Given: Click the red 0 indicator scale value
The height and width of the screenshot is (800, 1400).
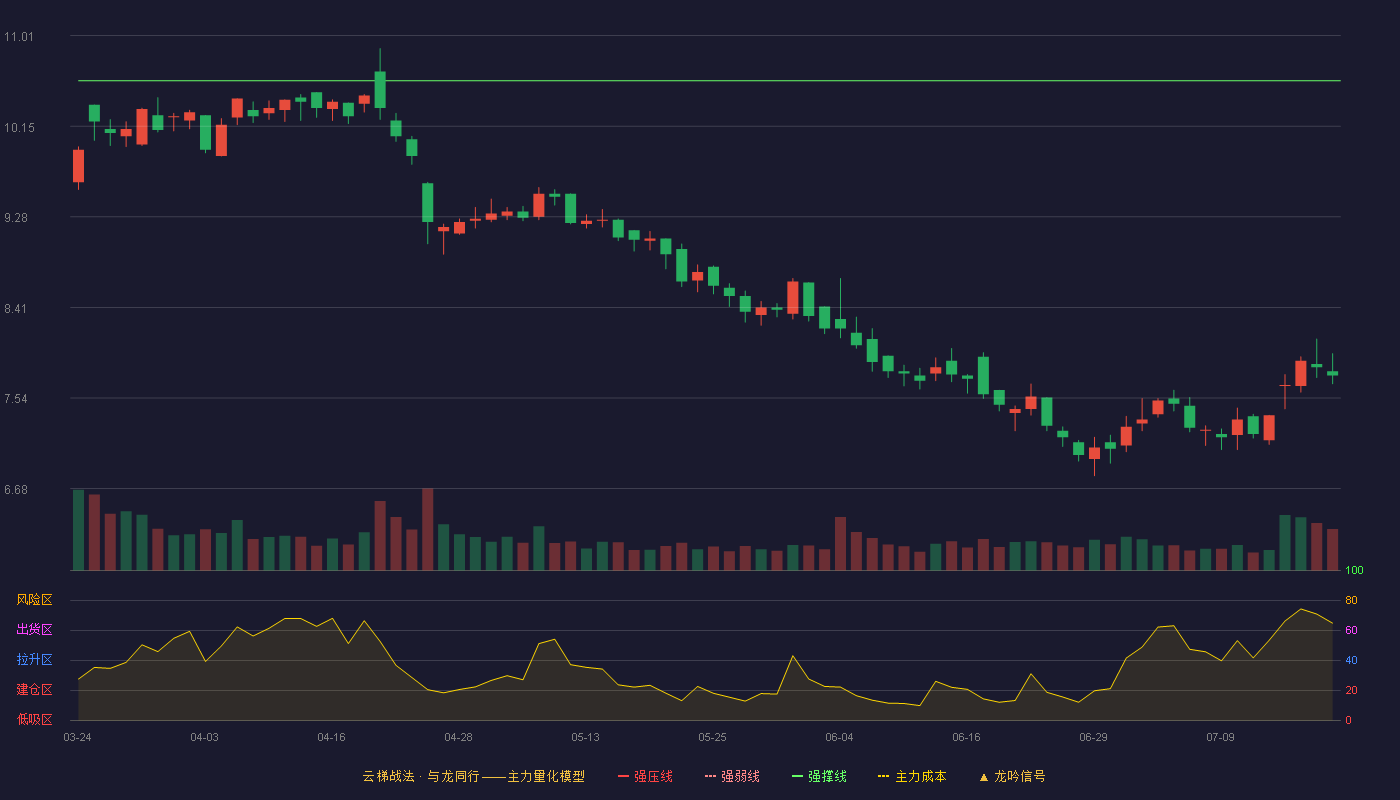Looking at the screenshot, I should pyautogui.click(x=1348, y=720).
